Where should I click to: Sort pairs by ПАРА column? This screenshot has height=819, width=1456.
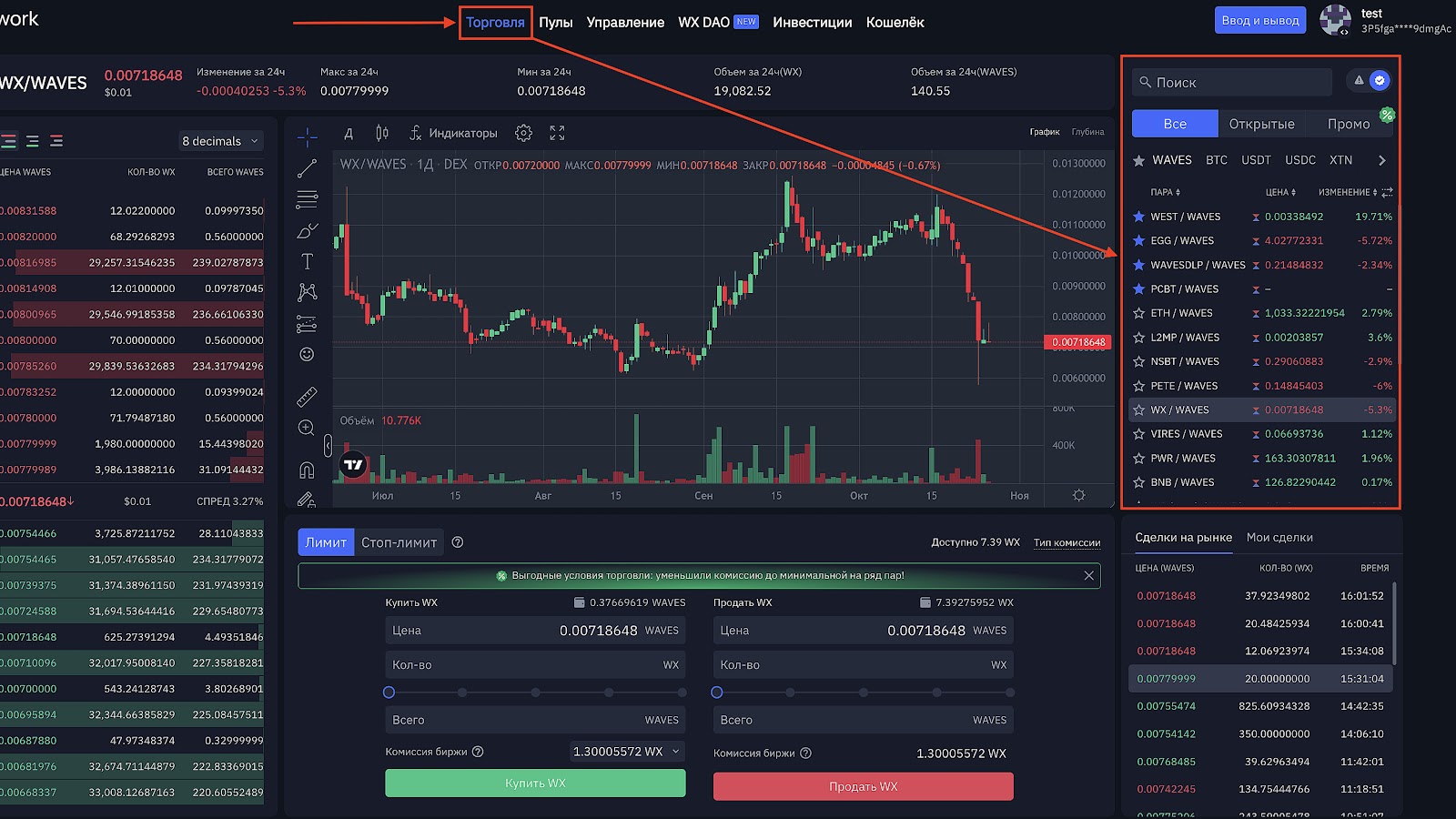tap(1165, 192)
